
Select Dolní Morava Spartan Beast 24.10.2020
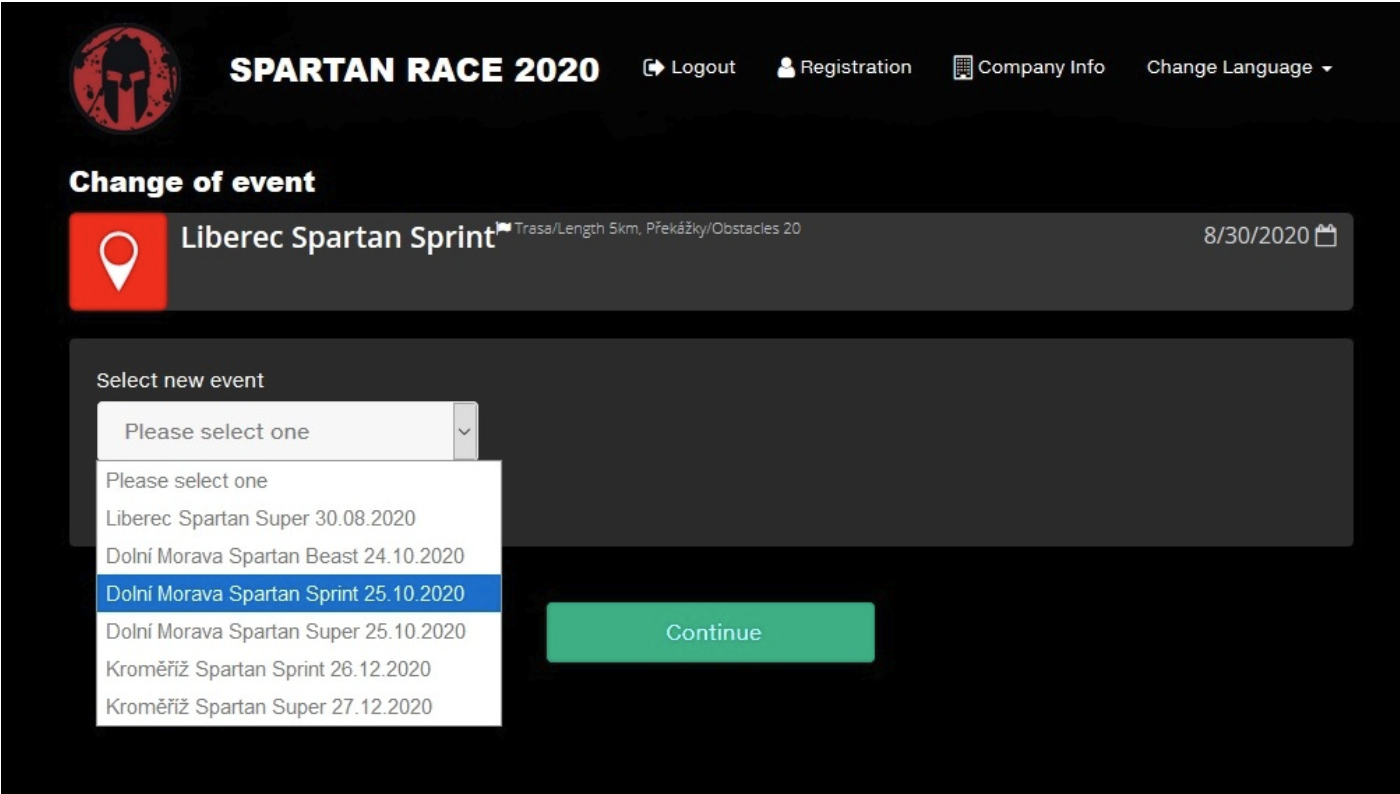(x=285, y=556)
